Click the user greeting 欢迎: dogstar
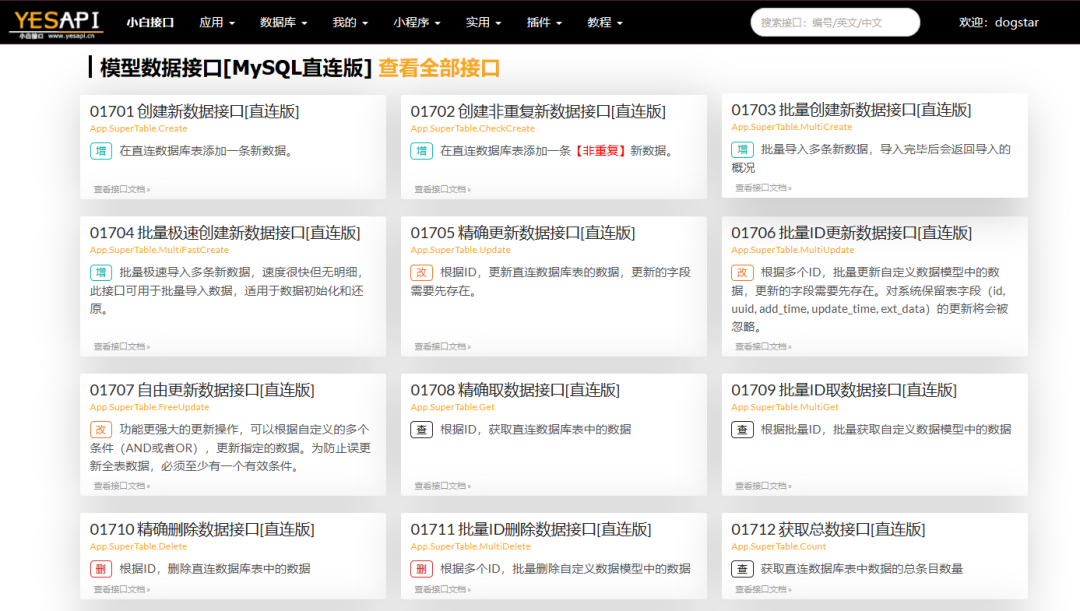The height and width of the screenshot is (611, 1080). tap(999, 22)
